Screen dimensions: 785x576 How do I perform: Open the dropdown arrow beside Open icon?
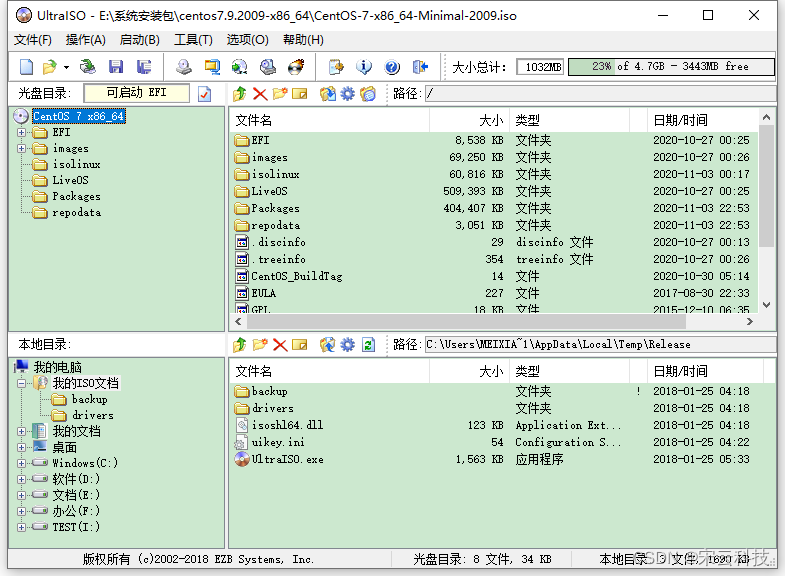tap(66, 67)
